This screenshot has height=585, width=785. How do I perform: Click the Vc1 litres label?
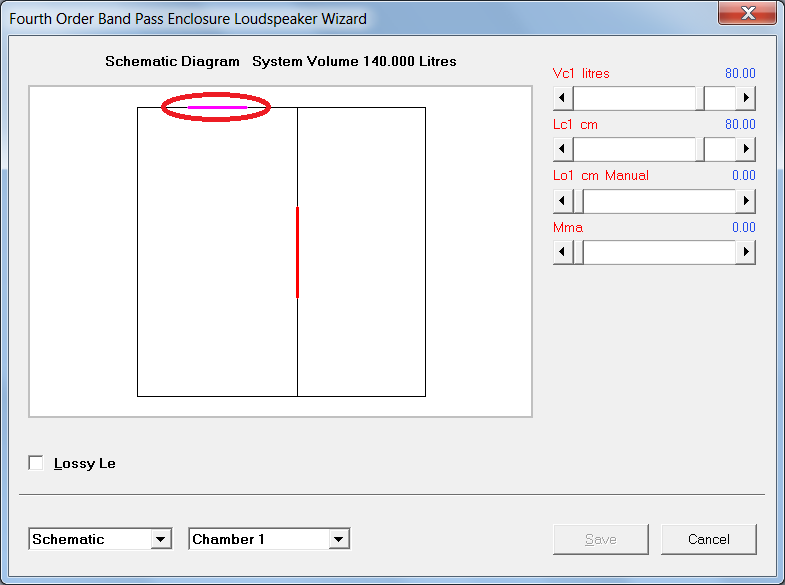(581, 74)
